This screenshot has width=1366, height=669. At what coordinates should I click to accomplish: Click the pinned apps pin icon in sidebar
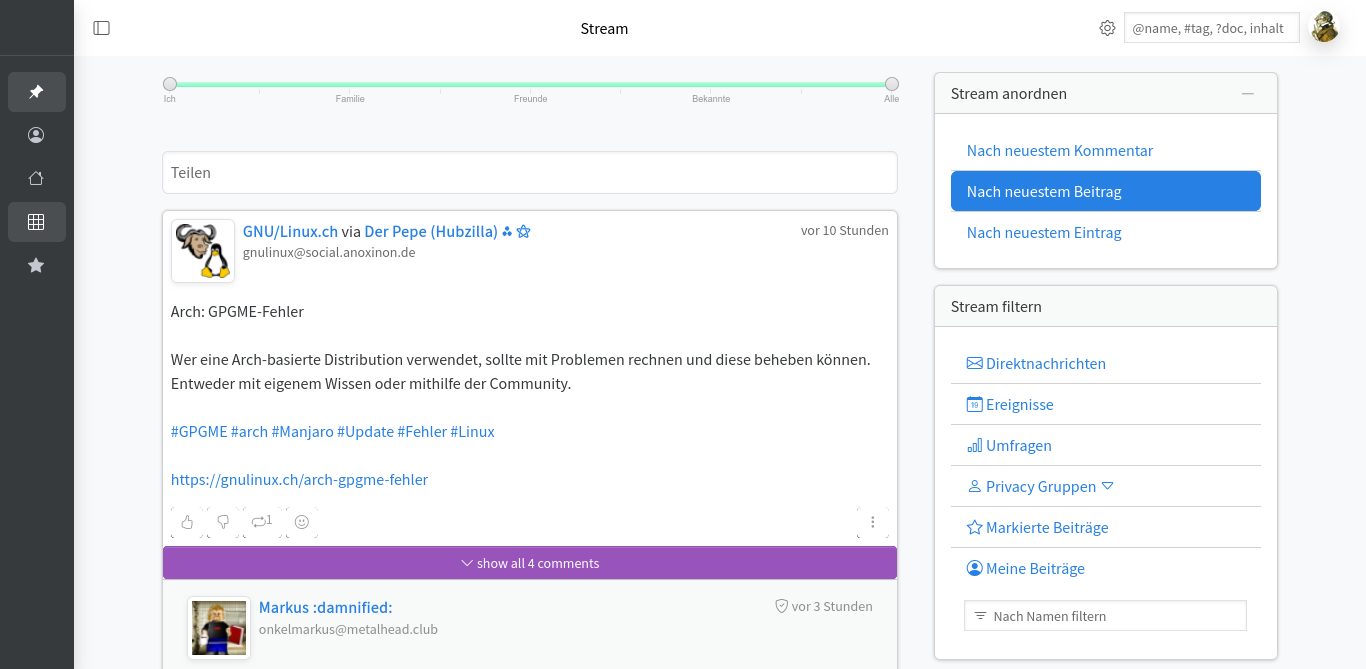click(36, 92)
